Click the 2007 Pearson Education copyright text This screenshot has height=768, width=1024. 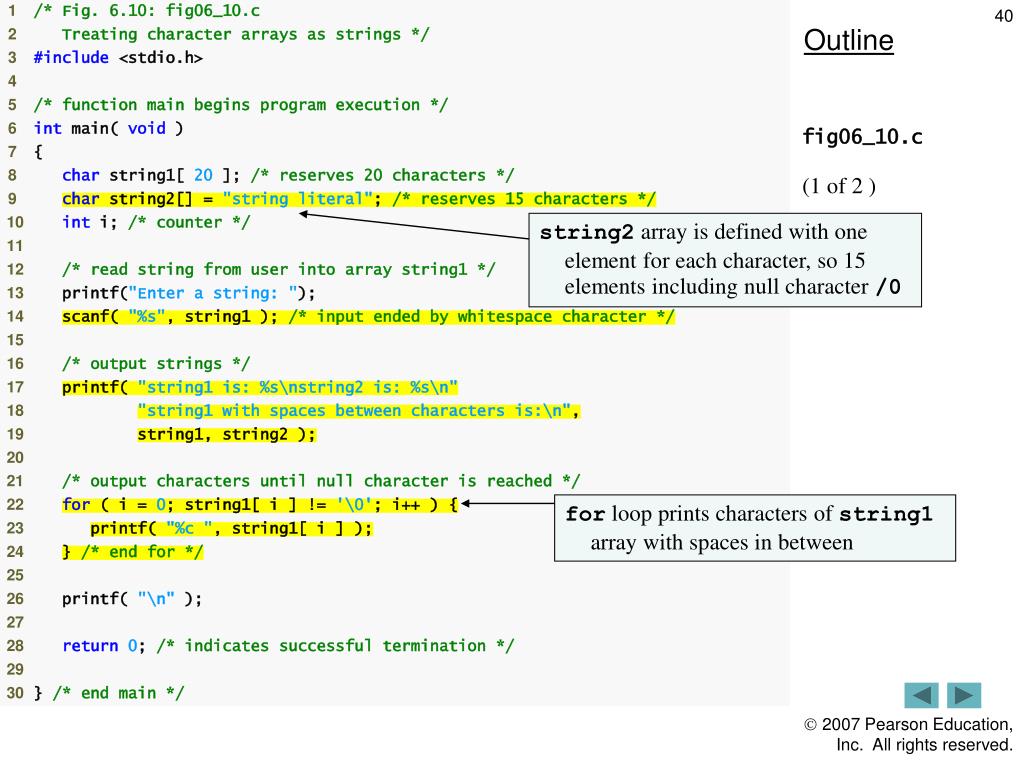click(908, 734)
